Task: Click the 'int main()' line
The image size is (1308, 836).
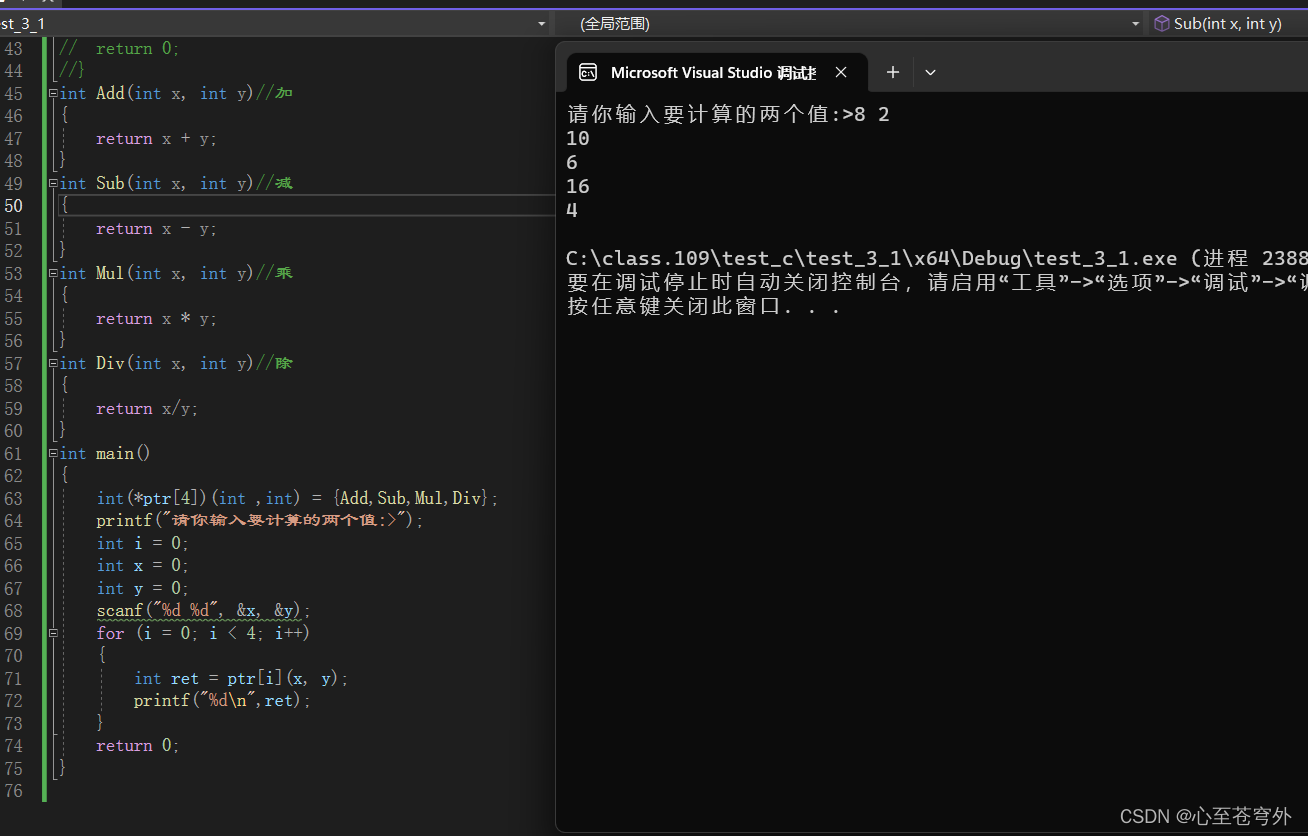Action: [105, 453]
